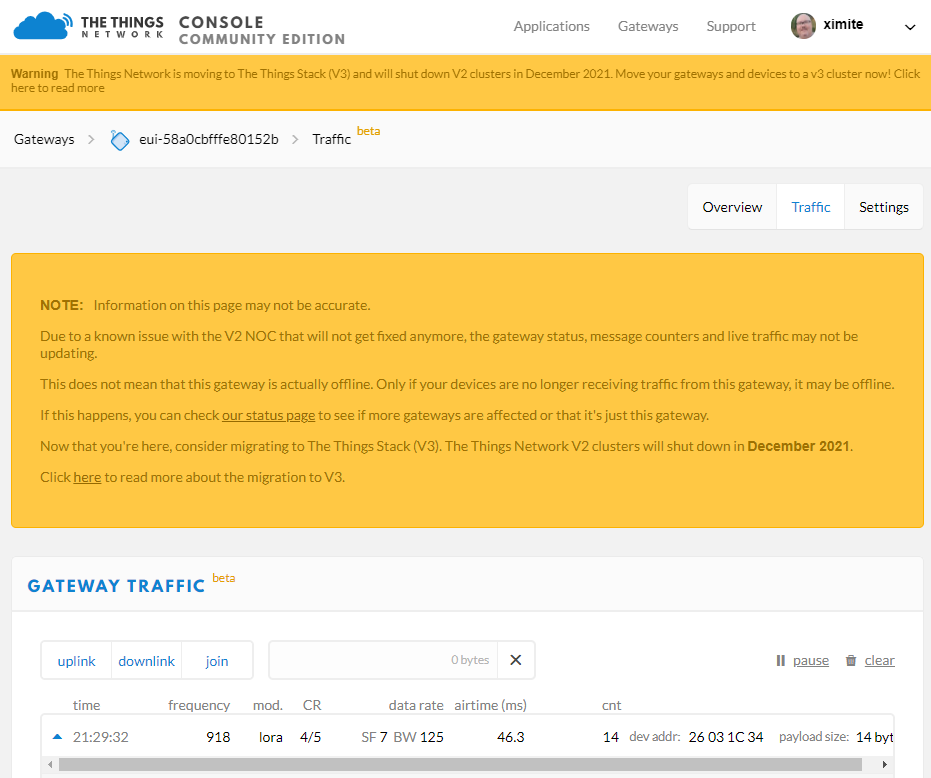
Task: Click the ximite username
Action: [843, 25]
